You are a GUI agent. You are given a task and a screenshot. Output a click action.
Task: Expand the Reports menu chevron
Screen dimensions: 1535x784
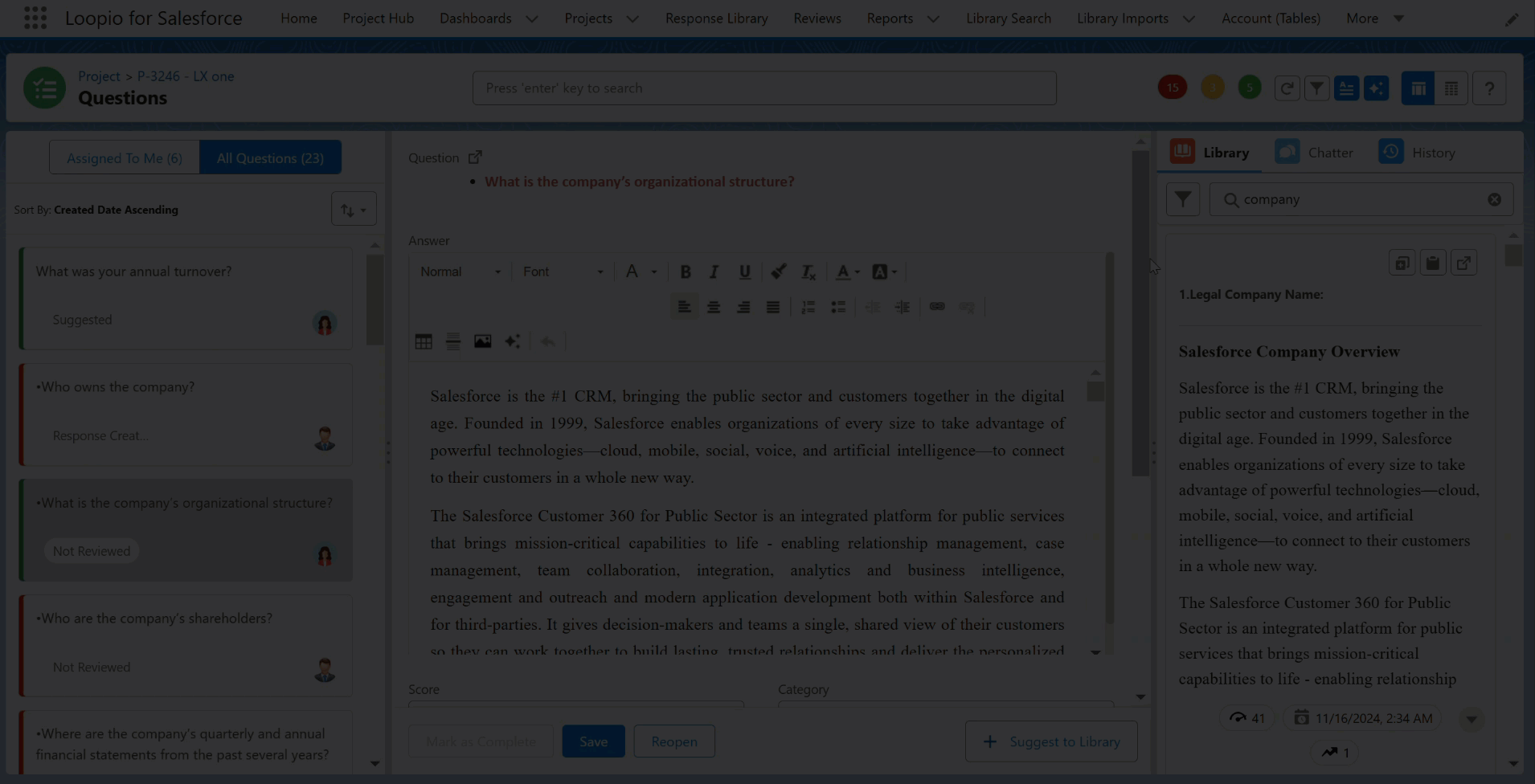coord(933,18)
